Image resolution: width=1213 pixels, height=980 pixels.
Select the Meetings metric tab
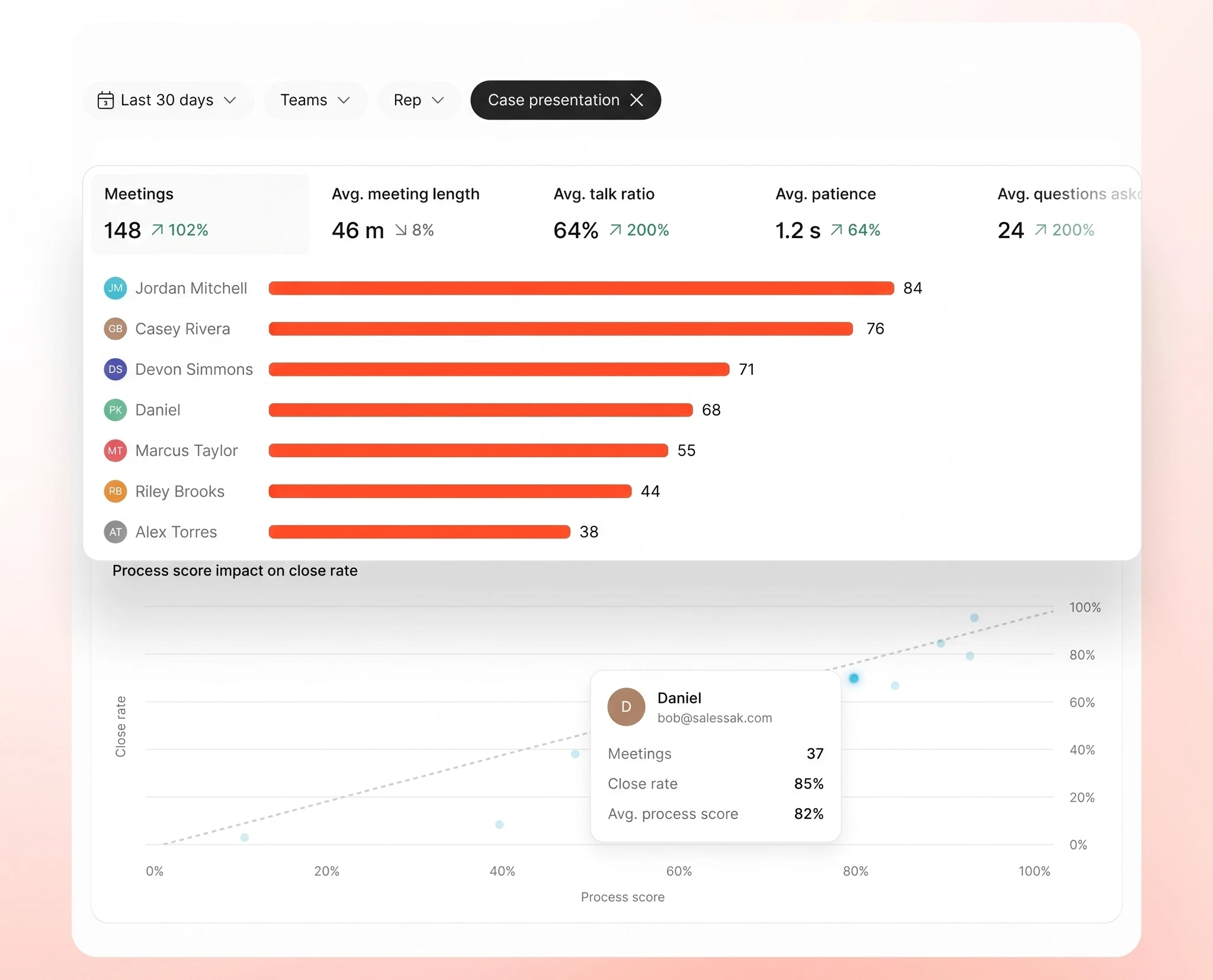pos(200,214)
